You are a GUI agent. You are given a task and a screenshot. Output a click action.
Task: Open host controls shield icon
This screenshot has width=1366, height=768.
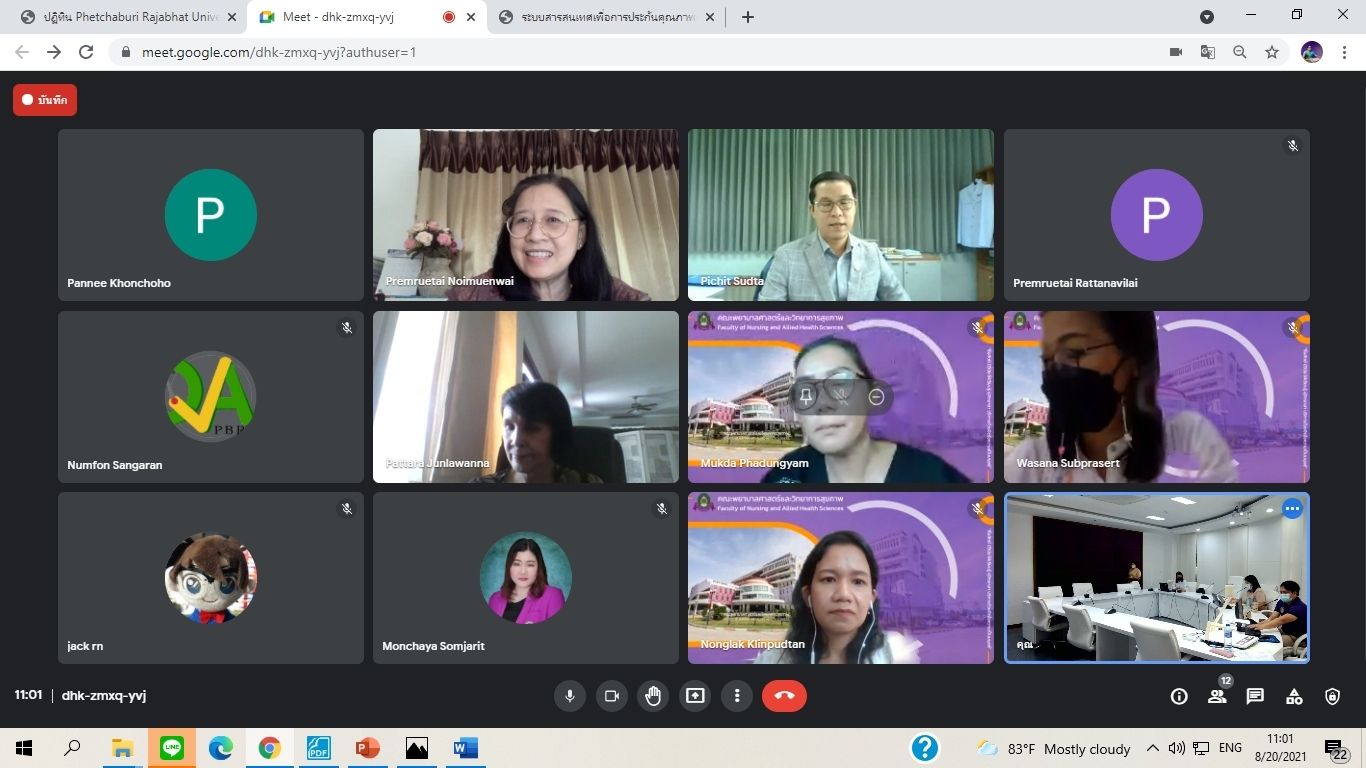(1332, 697)
